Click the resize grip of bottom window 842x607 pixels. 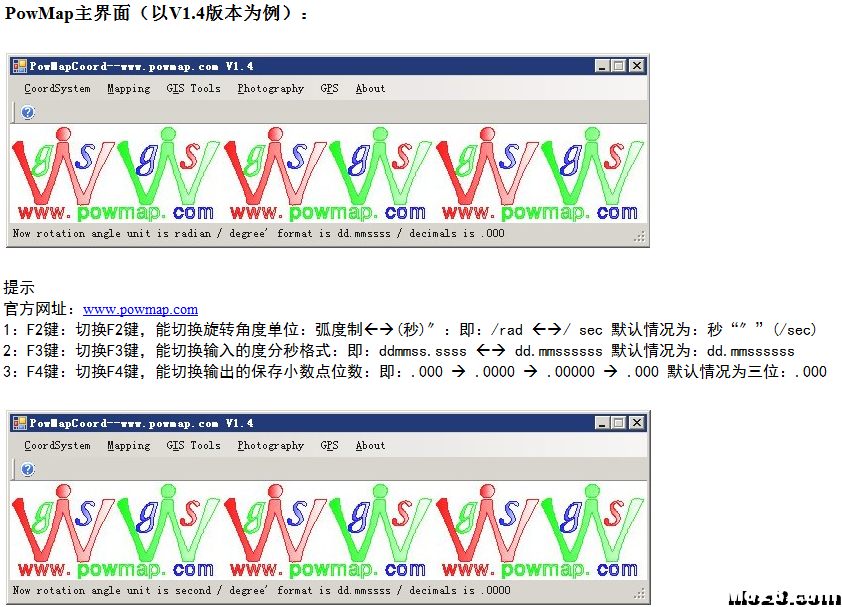[639, 594]
